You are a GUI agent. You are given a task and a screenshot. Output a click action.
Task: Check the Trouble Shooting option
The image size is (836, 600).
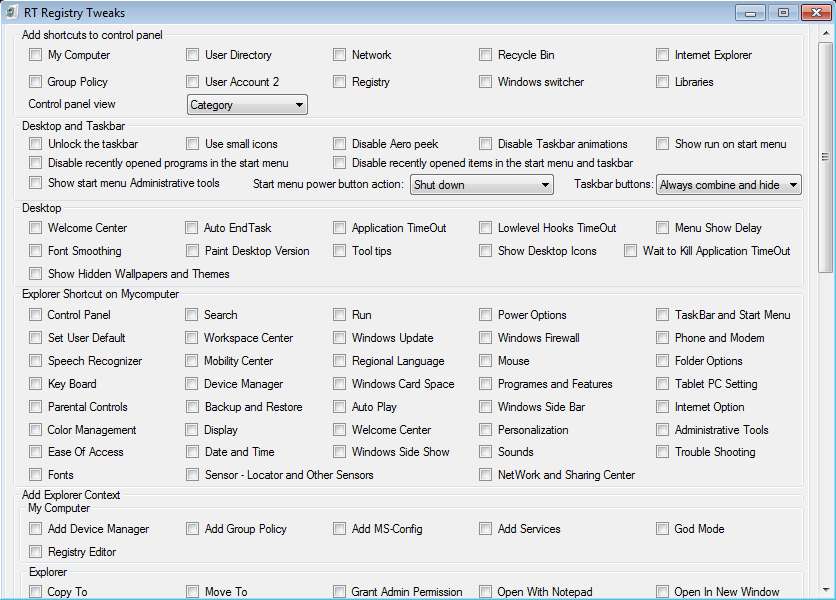point(663,452)
